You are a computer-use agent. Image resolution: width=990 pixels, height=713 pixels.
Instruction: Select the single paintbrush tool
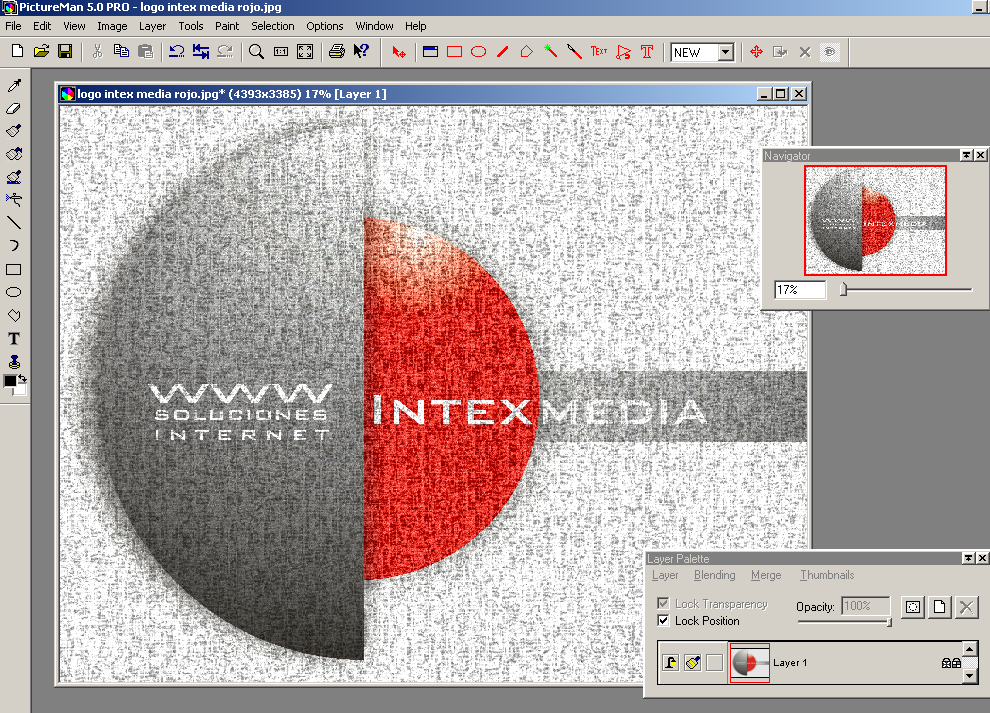[14, 131]
